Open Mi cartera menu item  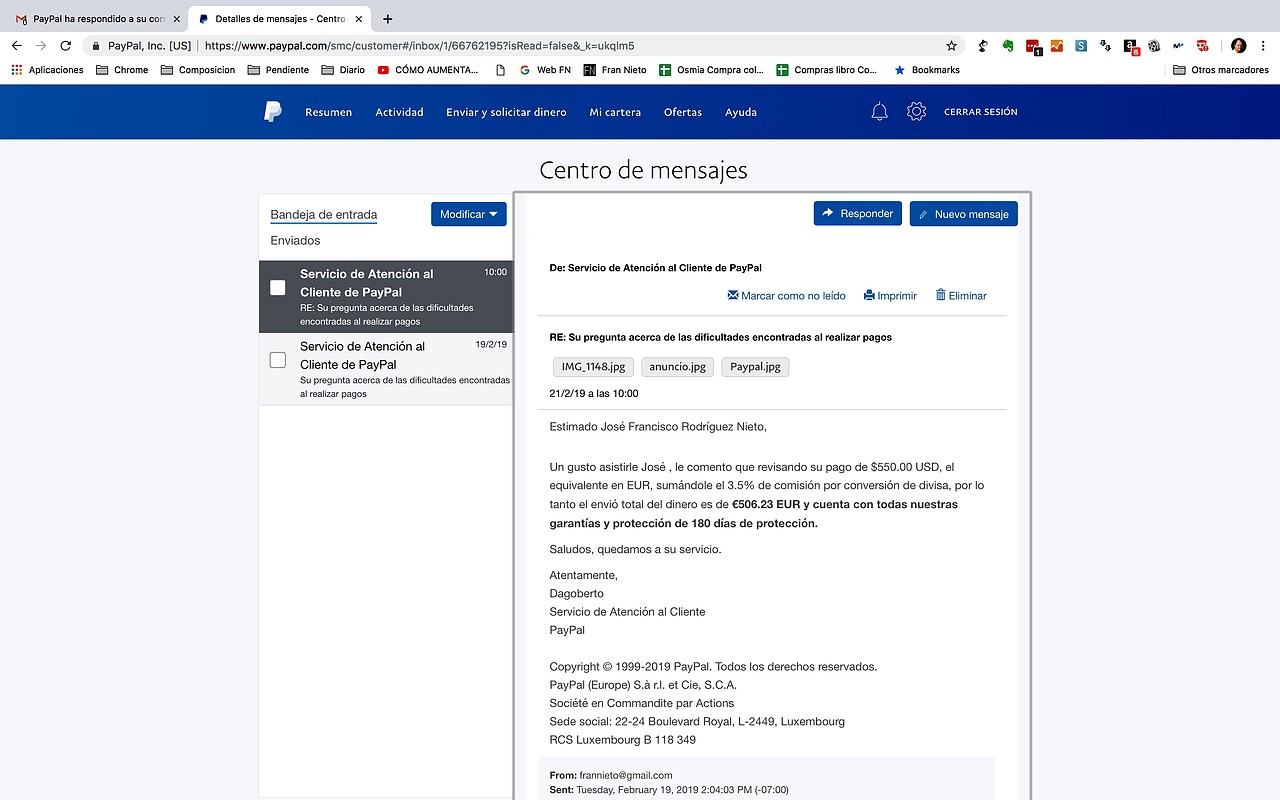[615, 112]
